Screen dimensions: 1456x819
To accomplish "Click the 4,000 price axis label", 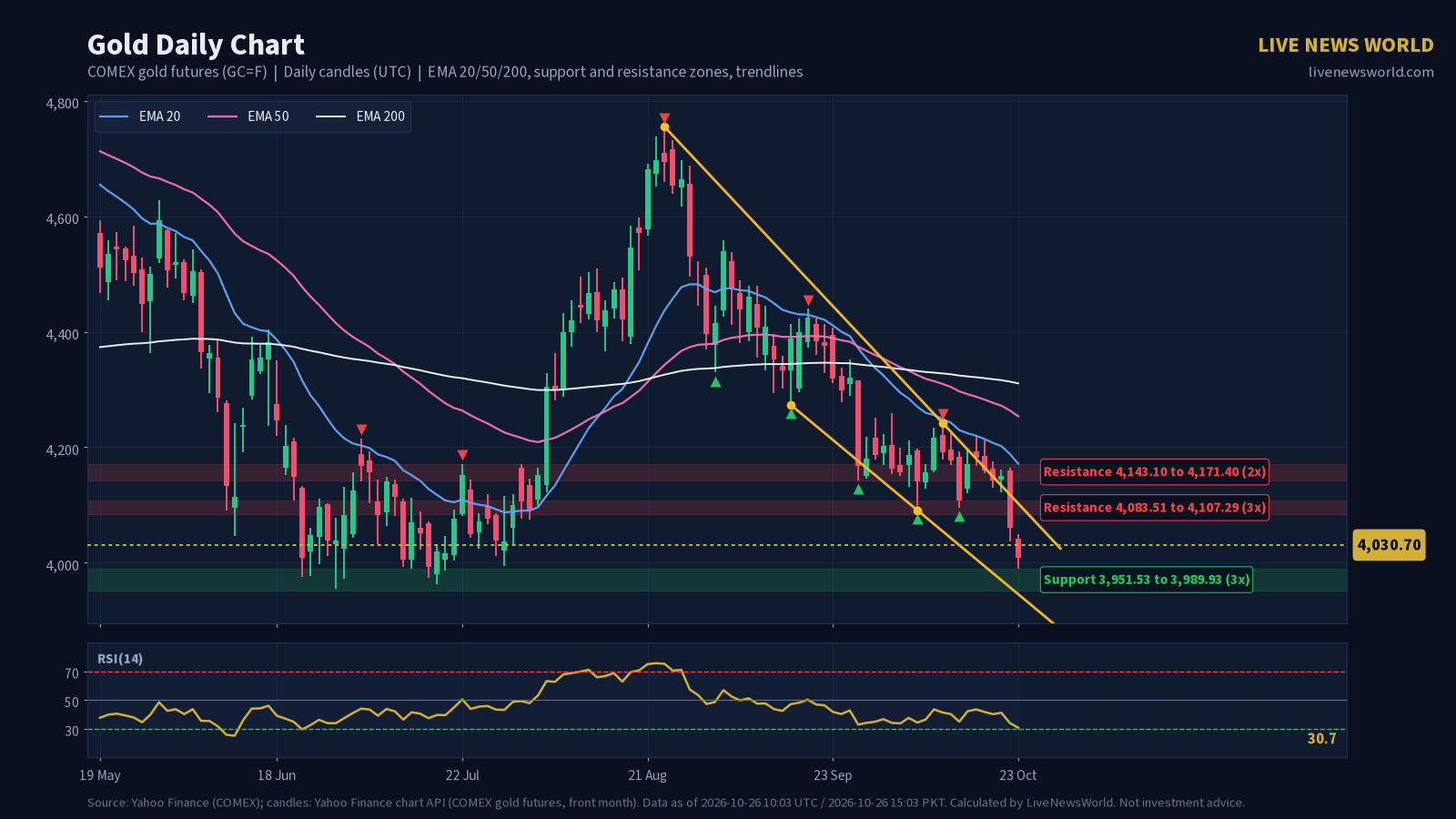I will [63, 565].
